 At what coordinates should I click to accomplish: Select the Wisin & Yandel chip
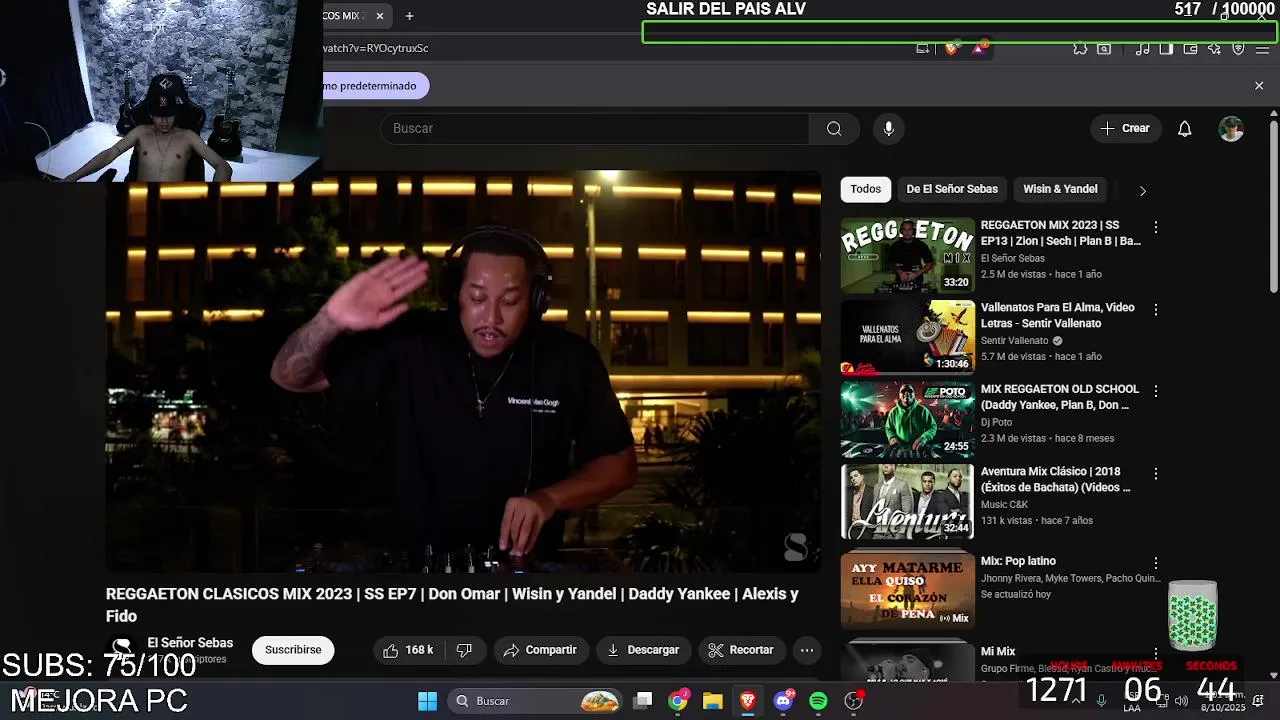pos(1060,189)
